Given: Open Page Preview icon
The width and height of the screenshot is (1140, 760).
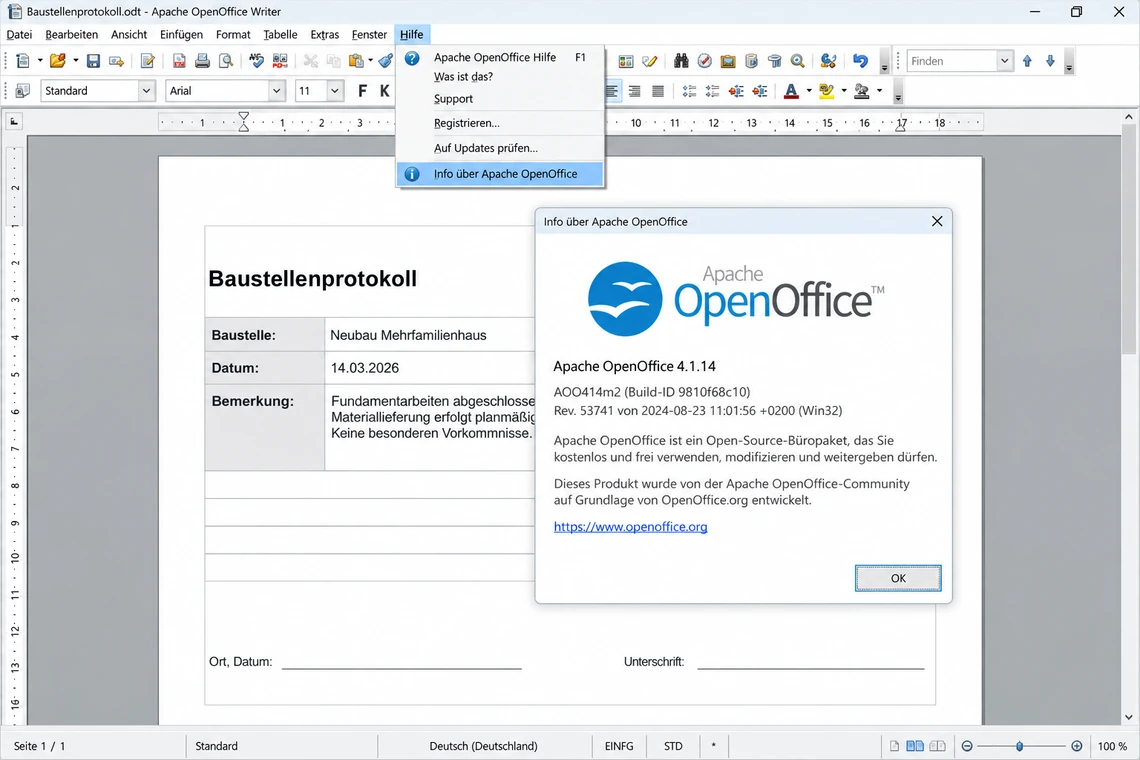Looking at the screenshot, I should [x=226, y=61].
